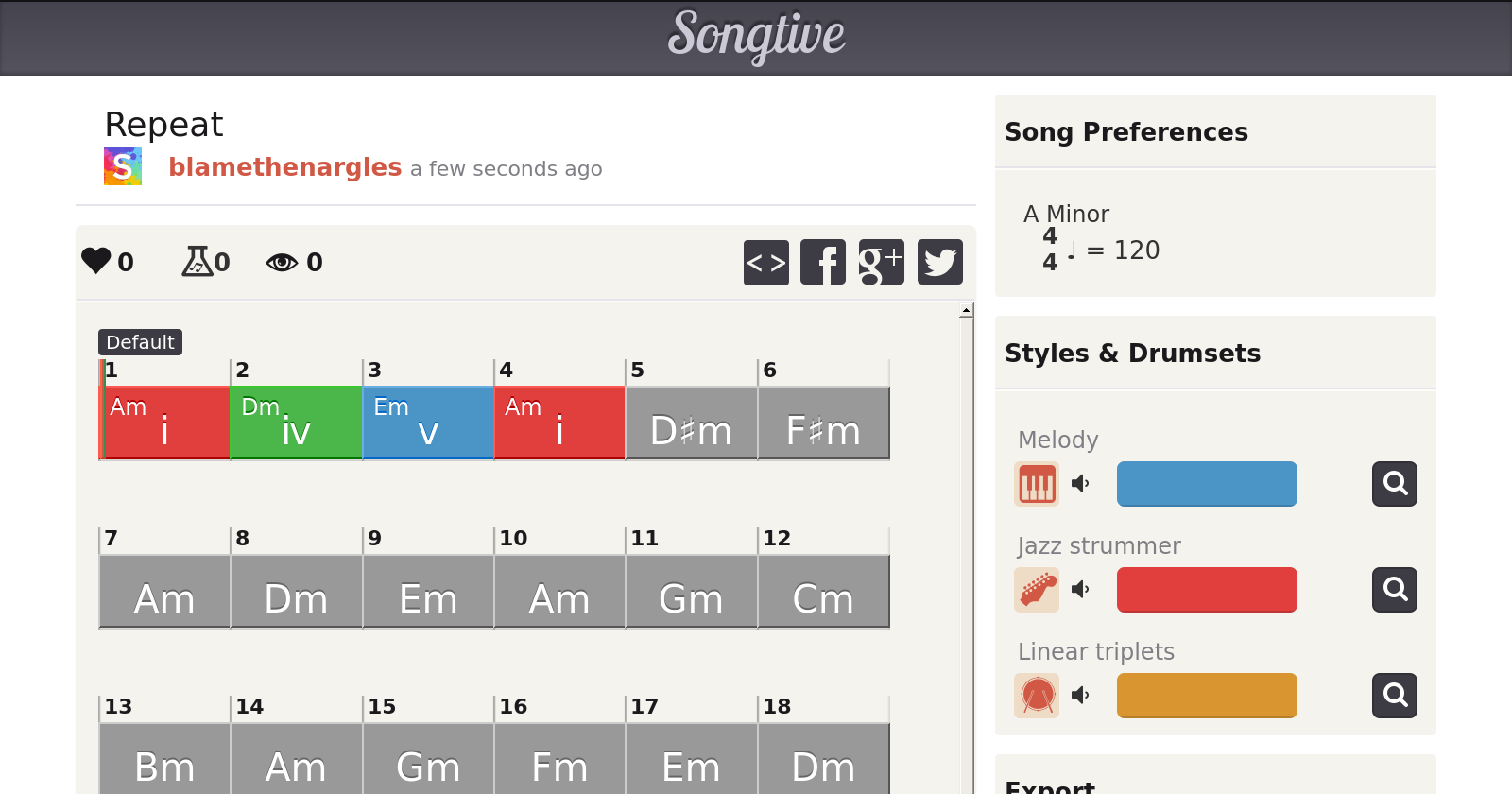Mute the Linear triplets track

pos(1080,696)
